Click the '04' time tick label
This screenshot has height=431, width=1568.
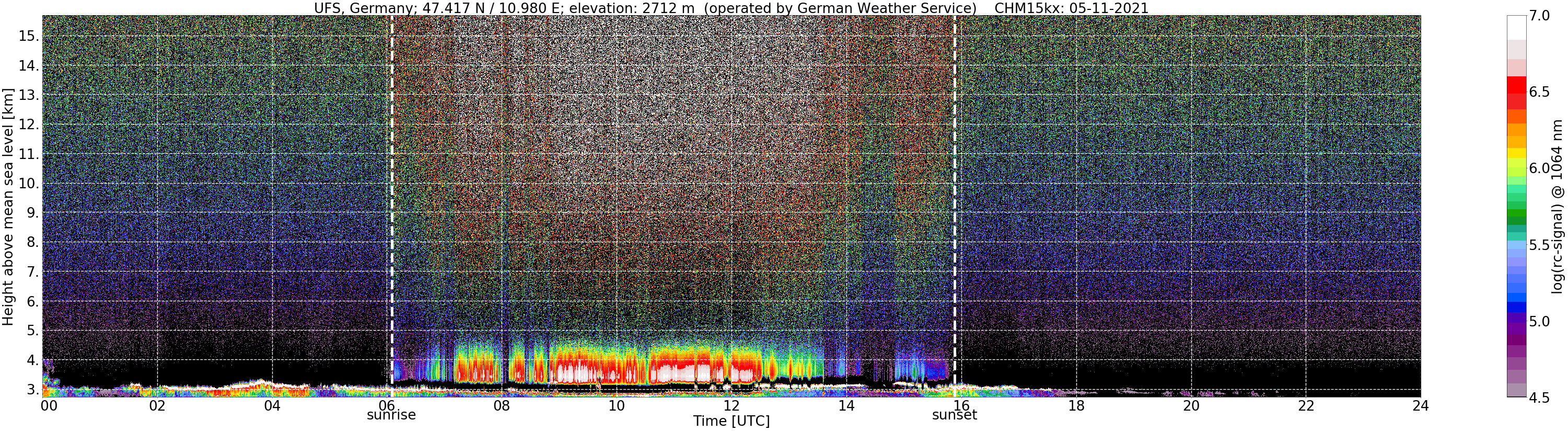click(273, 405)
